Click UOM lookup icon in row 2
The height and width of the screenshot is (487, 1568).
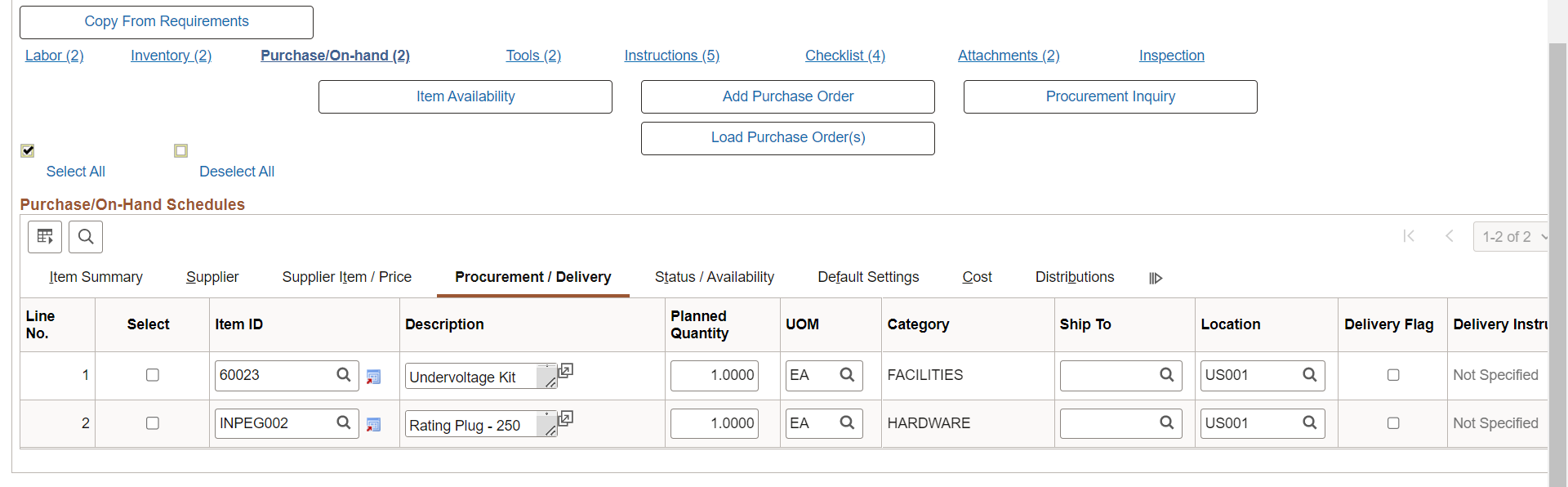[847, 423]
